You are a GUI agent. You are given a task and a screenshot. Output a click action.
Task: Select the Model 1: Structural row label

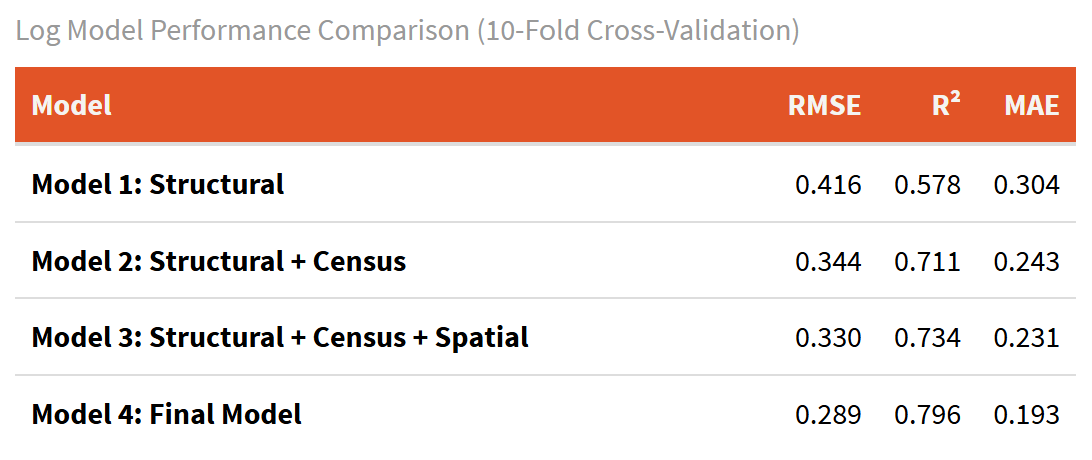(158, 184)
